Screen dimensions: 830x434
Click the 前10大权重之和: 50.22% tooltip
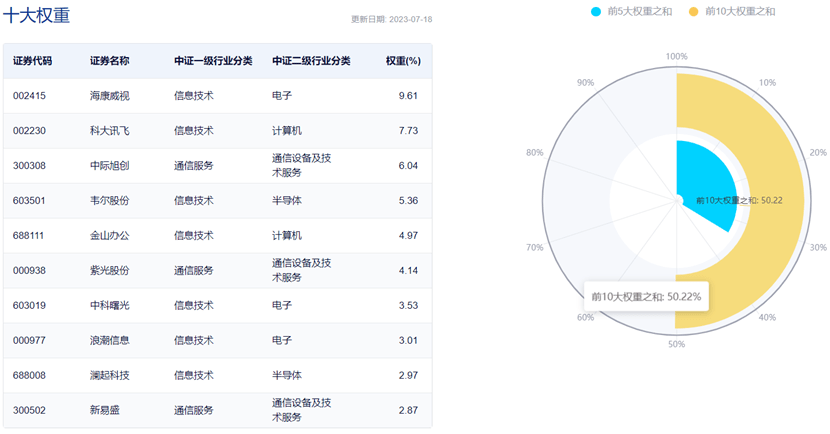click(x=646, y=297)
